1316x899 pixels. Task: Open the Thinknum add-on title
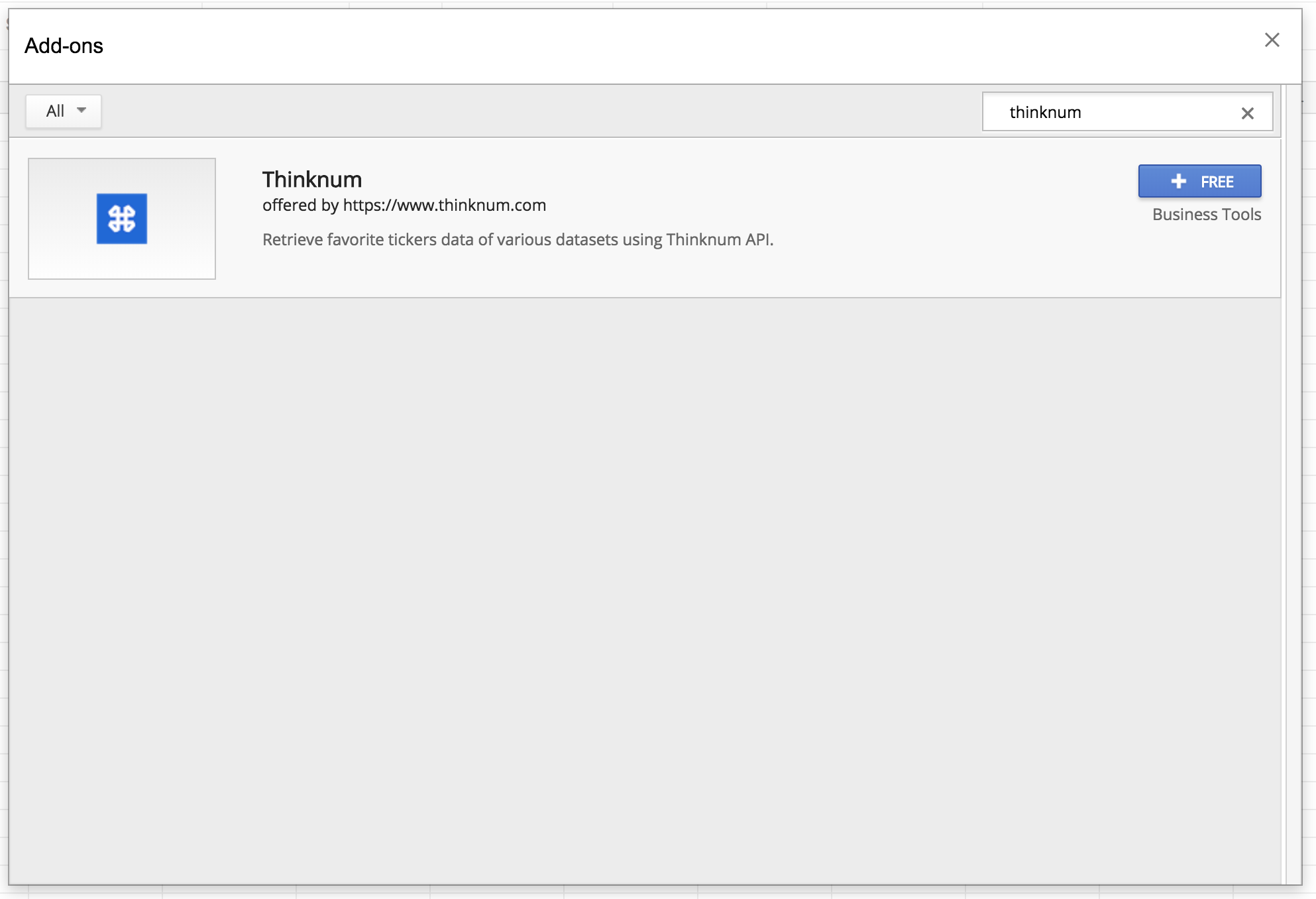(x=311, y=180)
